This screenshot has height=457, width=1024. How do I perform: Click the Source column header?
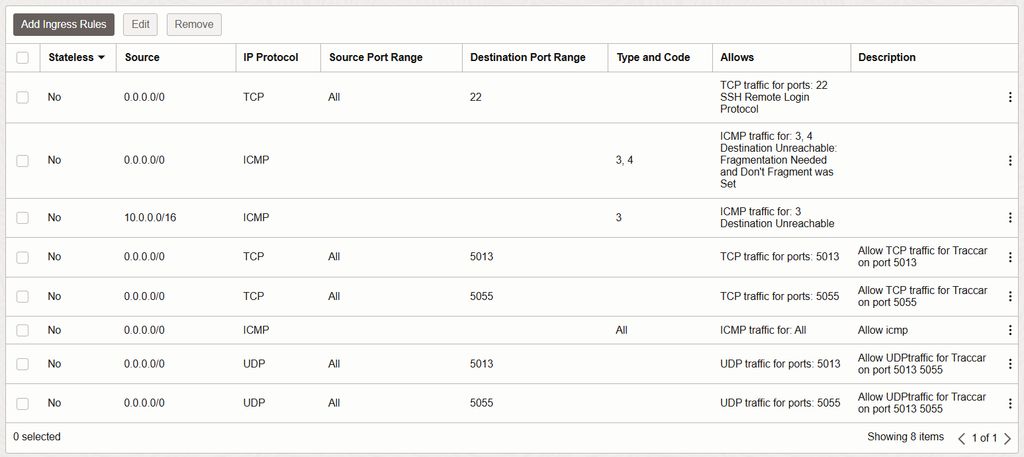[x=142, y=58]
